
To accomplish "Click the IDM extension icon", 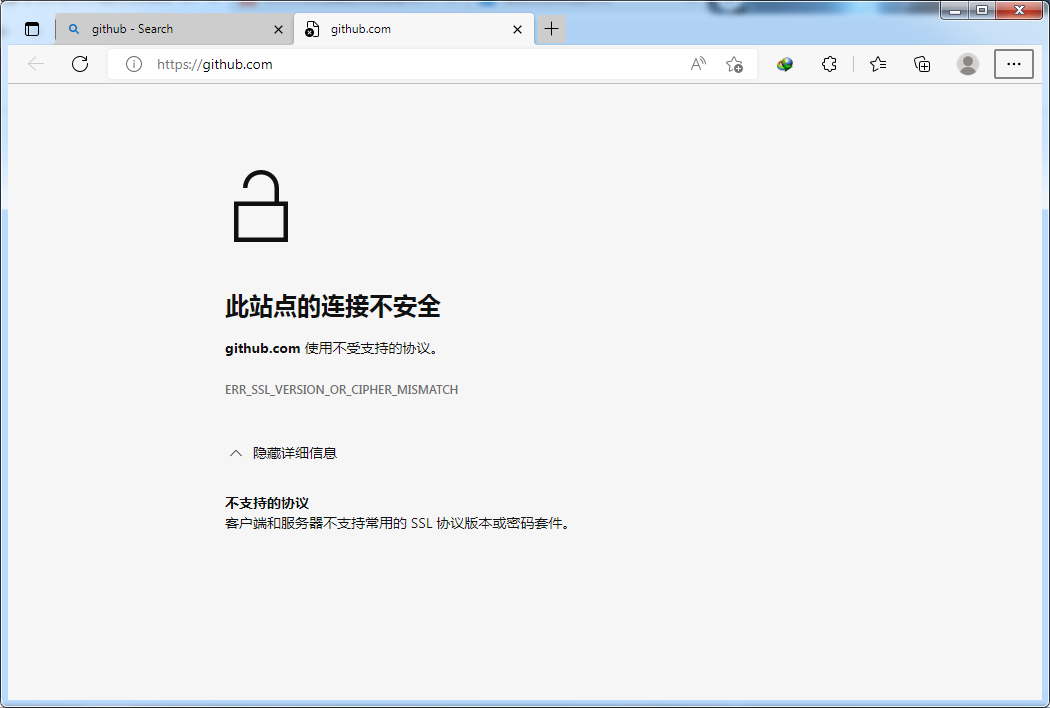I will point(784,63).
